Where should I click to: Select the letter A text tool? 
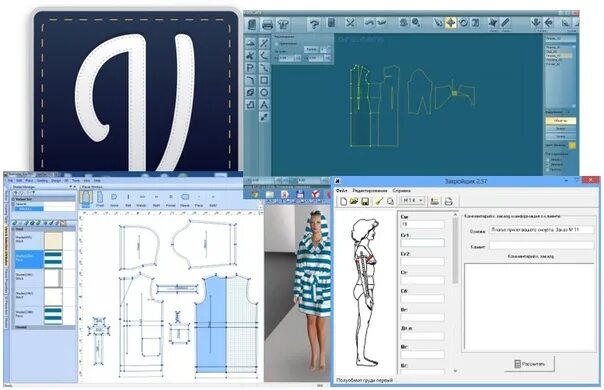click(264, 105)
